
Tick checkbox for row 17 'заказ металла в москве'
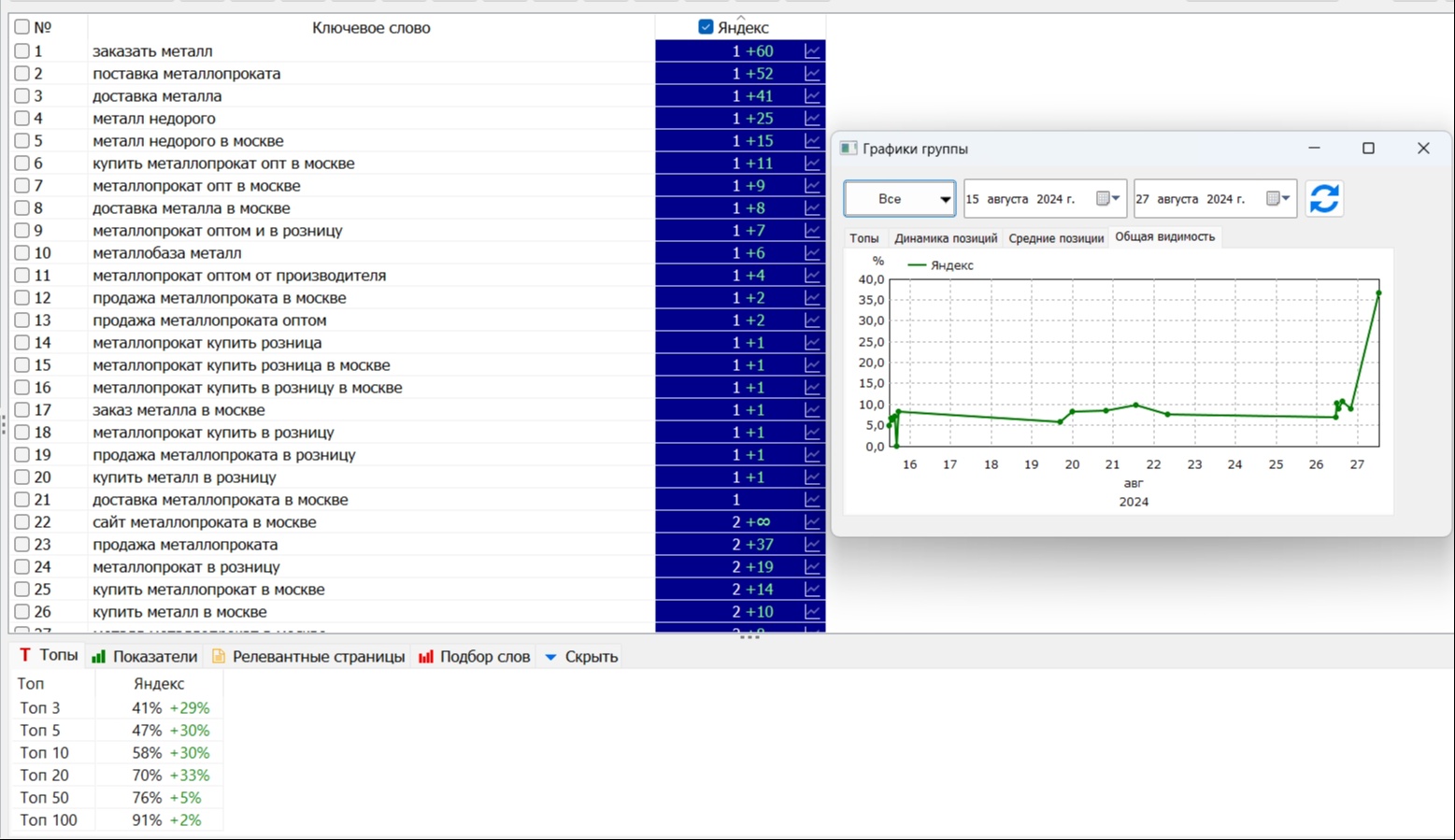point(22,410)
